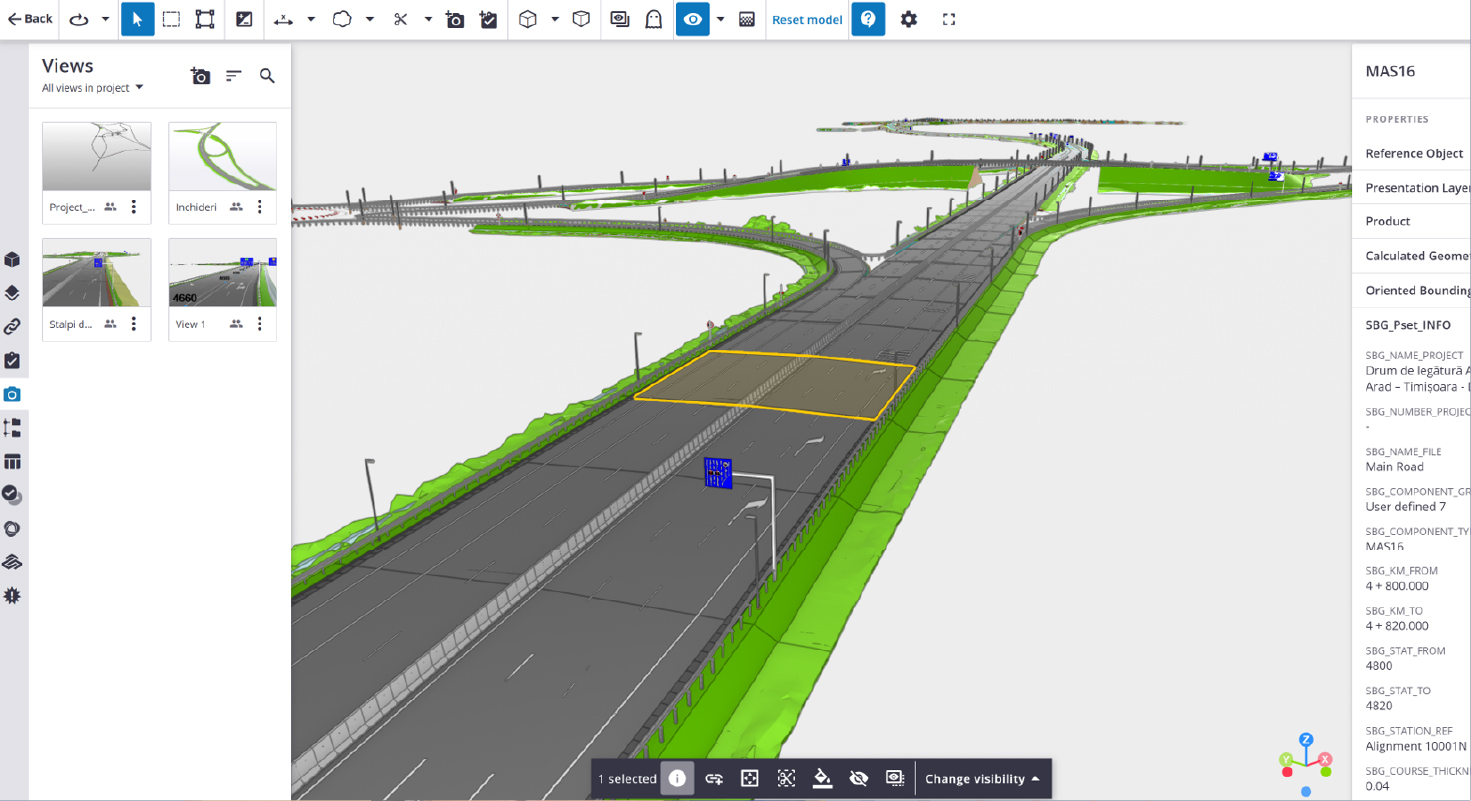Select the bounding-box area select tool
1471x801 pixels.
205,19
